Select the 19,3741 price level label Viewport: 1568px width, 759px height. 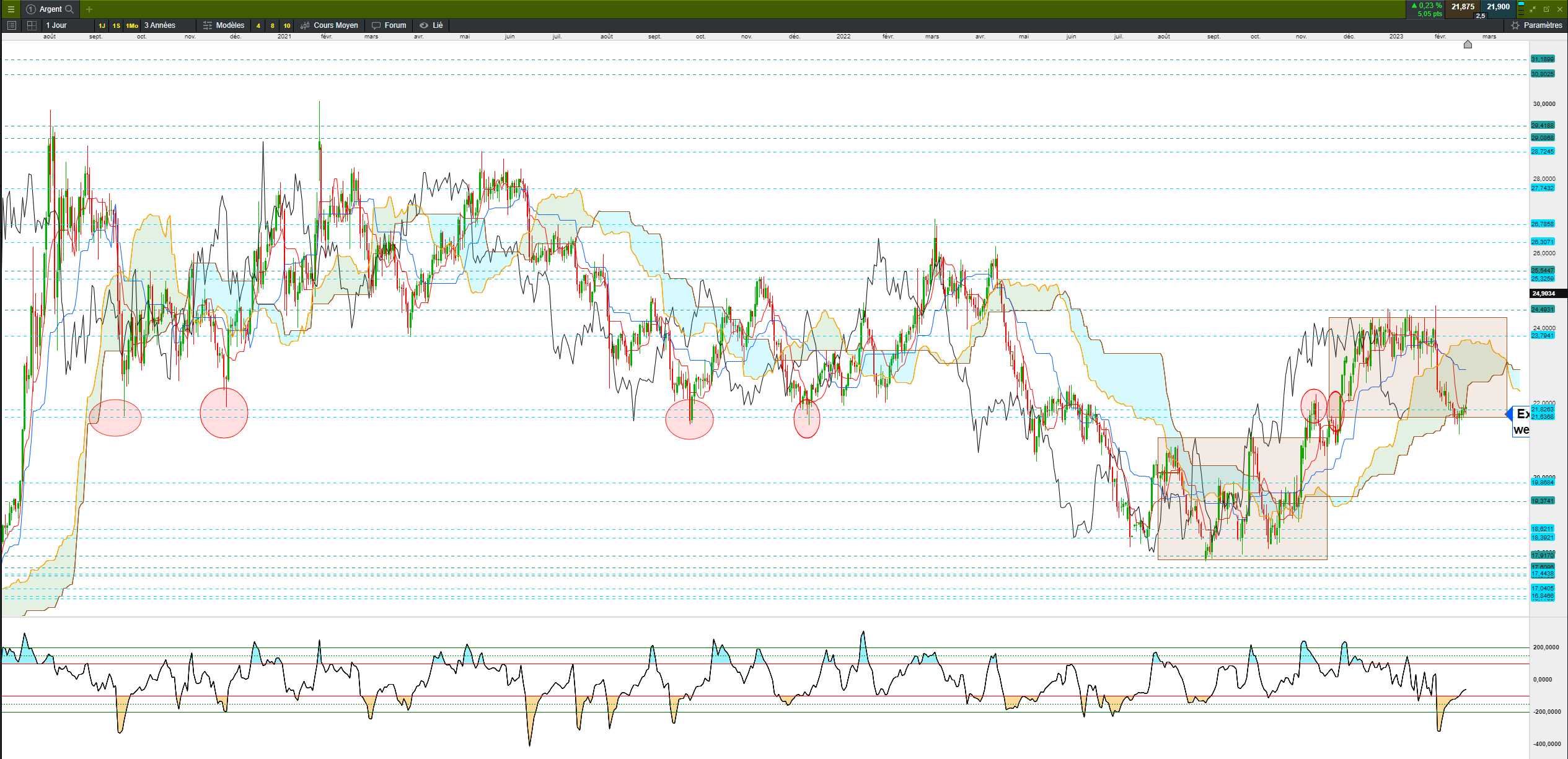tap(1543, 501)
